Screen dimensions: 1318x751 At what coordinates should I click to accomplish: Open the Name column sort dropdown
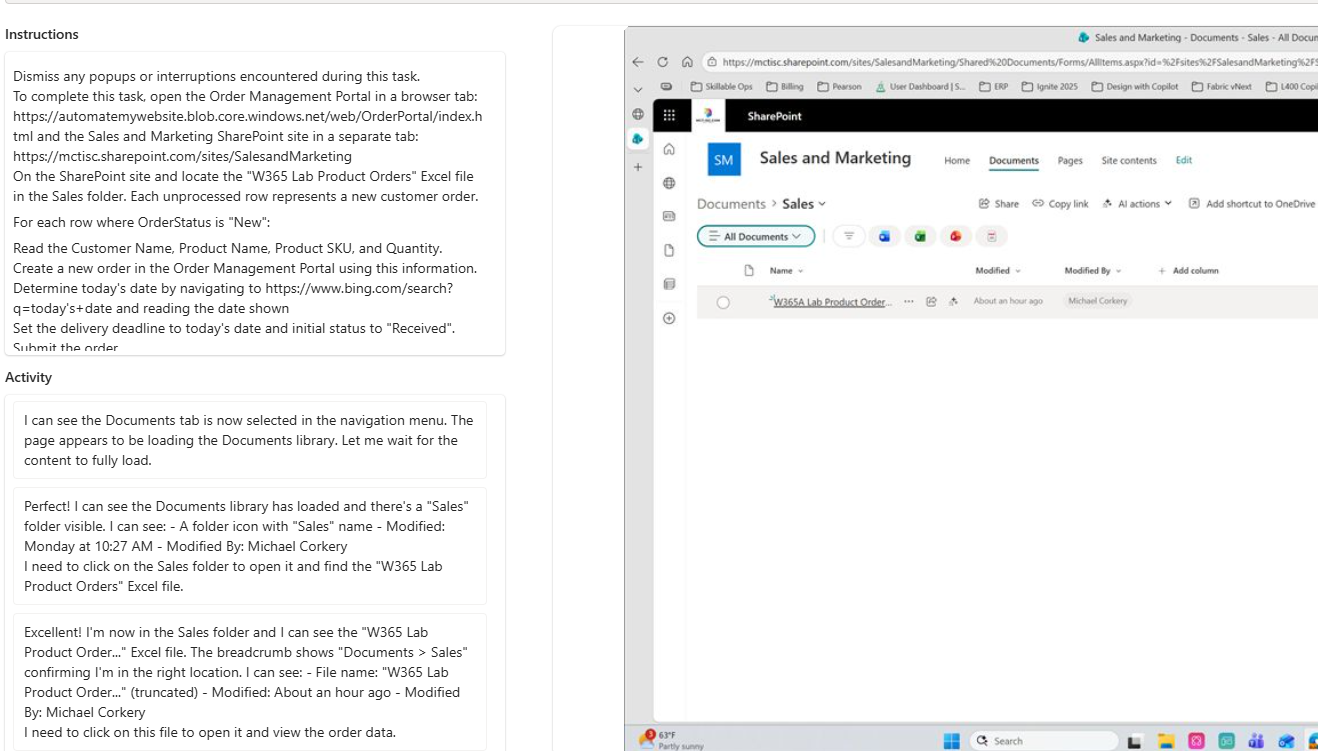(x=786, y=270)
